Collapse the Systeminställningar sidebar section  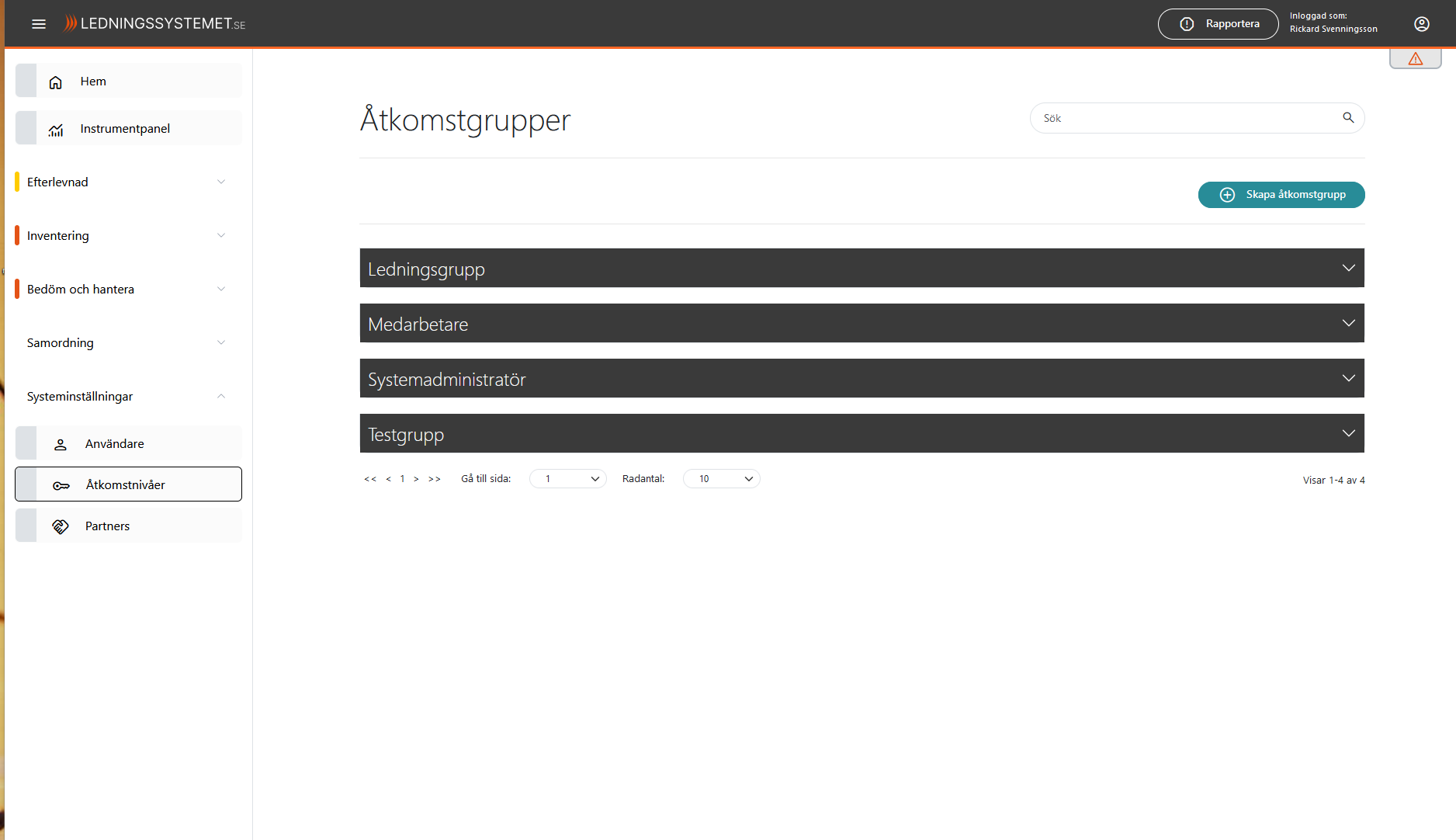click(x=220, y=397)
